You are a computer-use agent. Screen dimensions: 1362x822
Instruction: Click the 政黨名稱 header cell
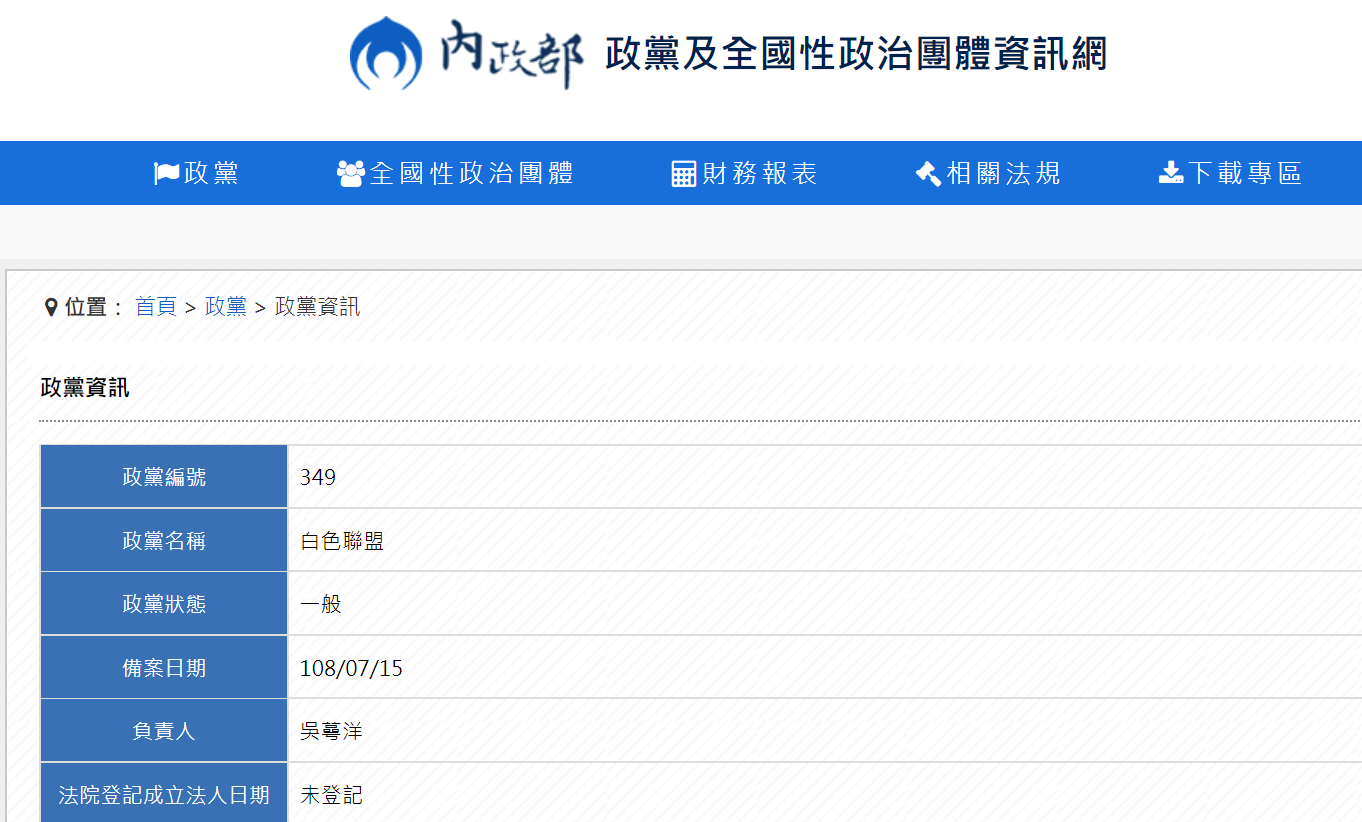coord(164,541)
